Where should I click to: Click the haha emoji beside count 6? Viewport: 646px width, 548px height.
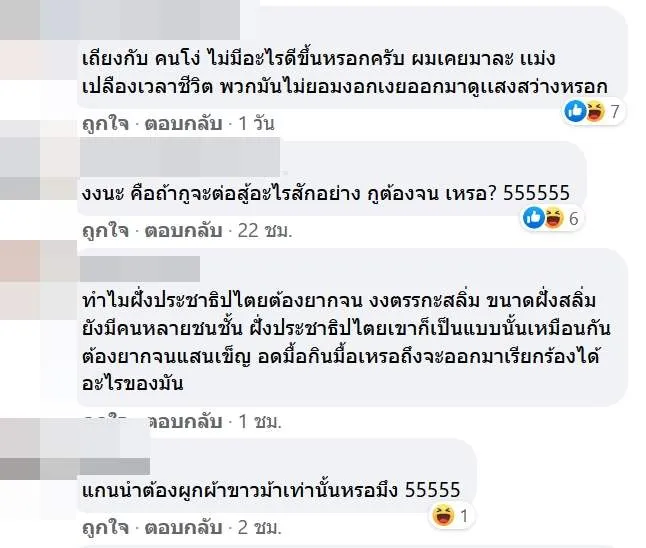click(x=554, y=218)
